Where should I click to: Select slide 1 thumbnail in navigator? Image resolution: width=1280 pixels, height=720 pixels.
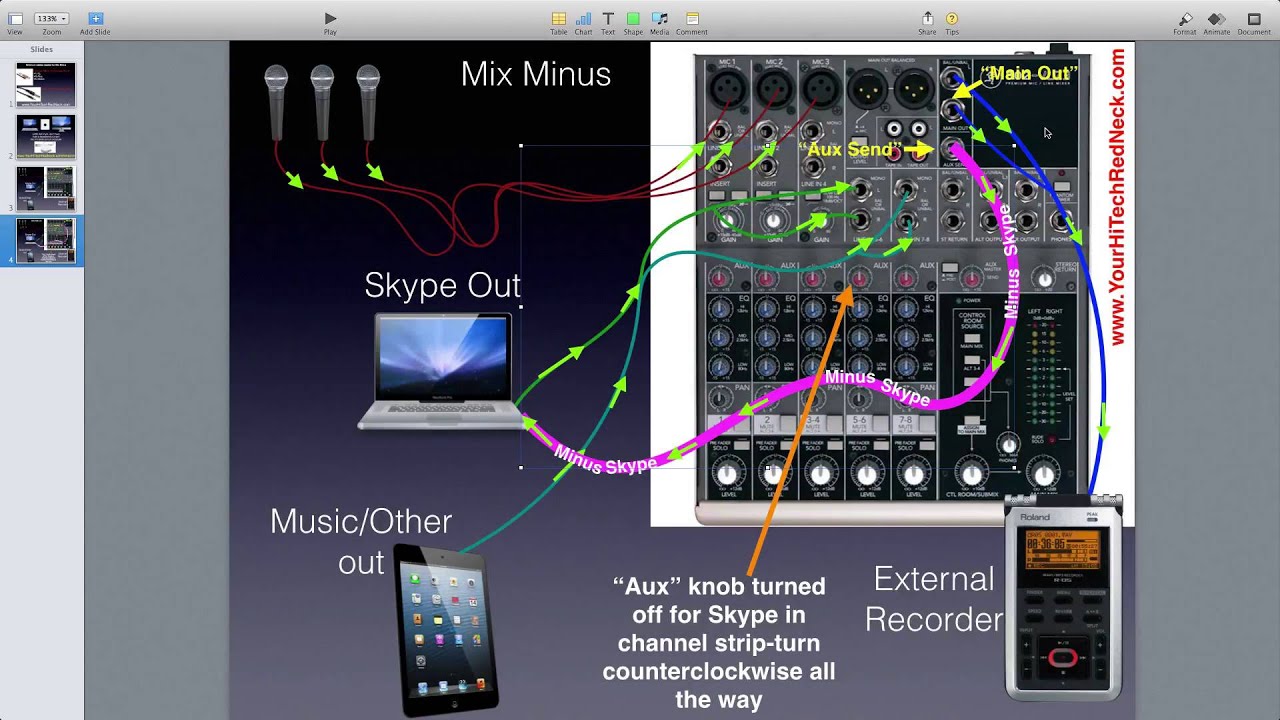[45, 85]
